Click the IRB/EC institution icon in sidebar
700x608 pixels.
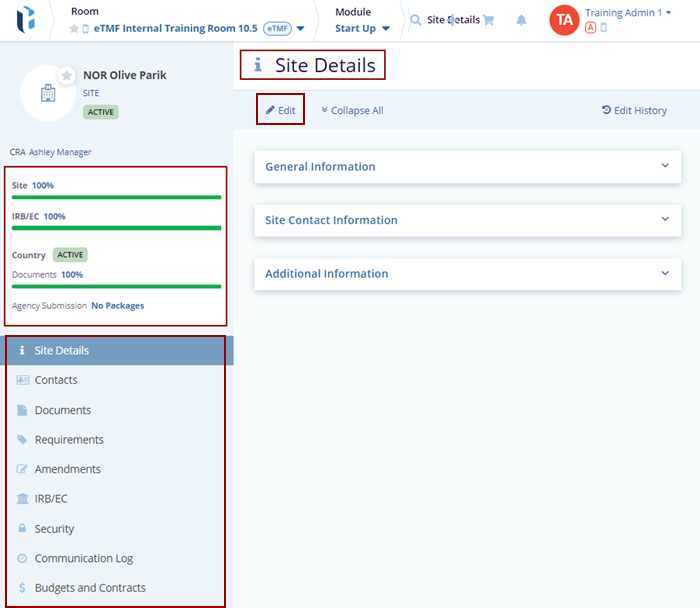coord(23,499)
